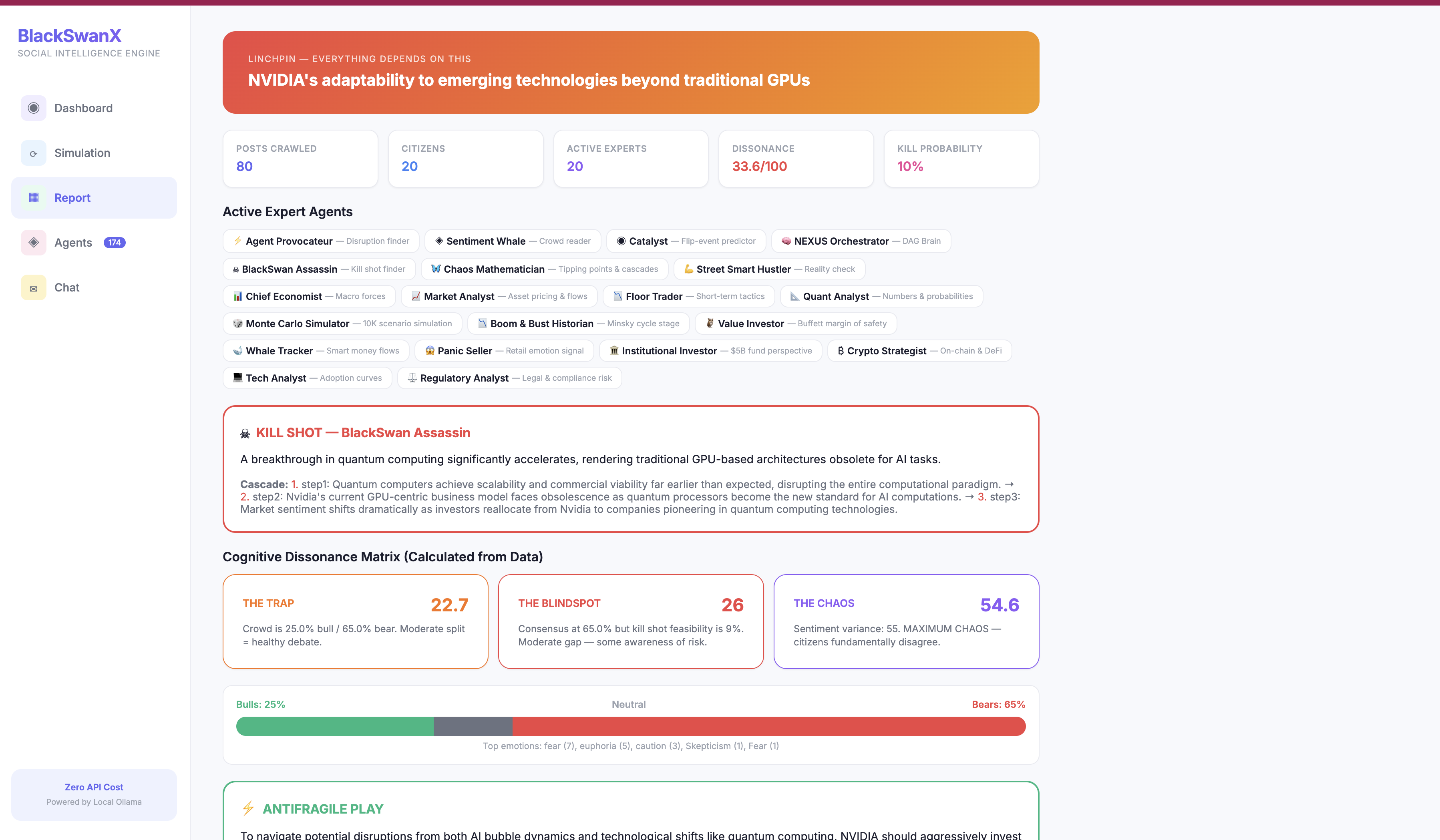1440x840 pixels.
Task: Click the Zero API Cost badge
Action: tap(94, 794)
